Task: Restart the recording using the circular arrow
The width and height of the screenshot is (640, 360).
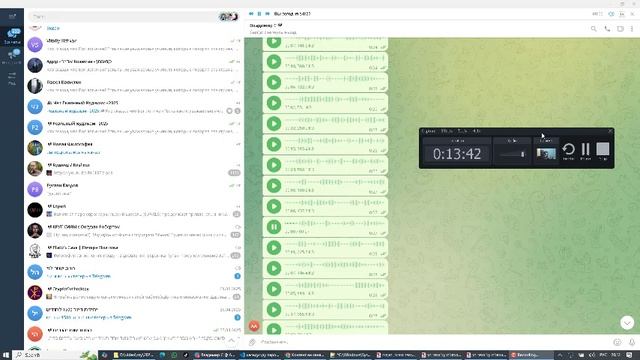Action: tap(568, 149)
